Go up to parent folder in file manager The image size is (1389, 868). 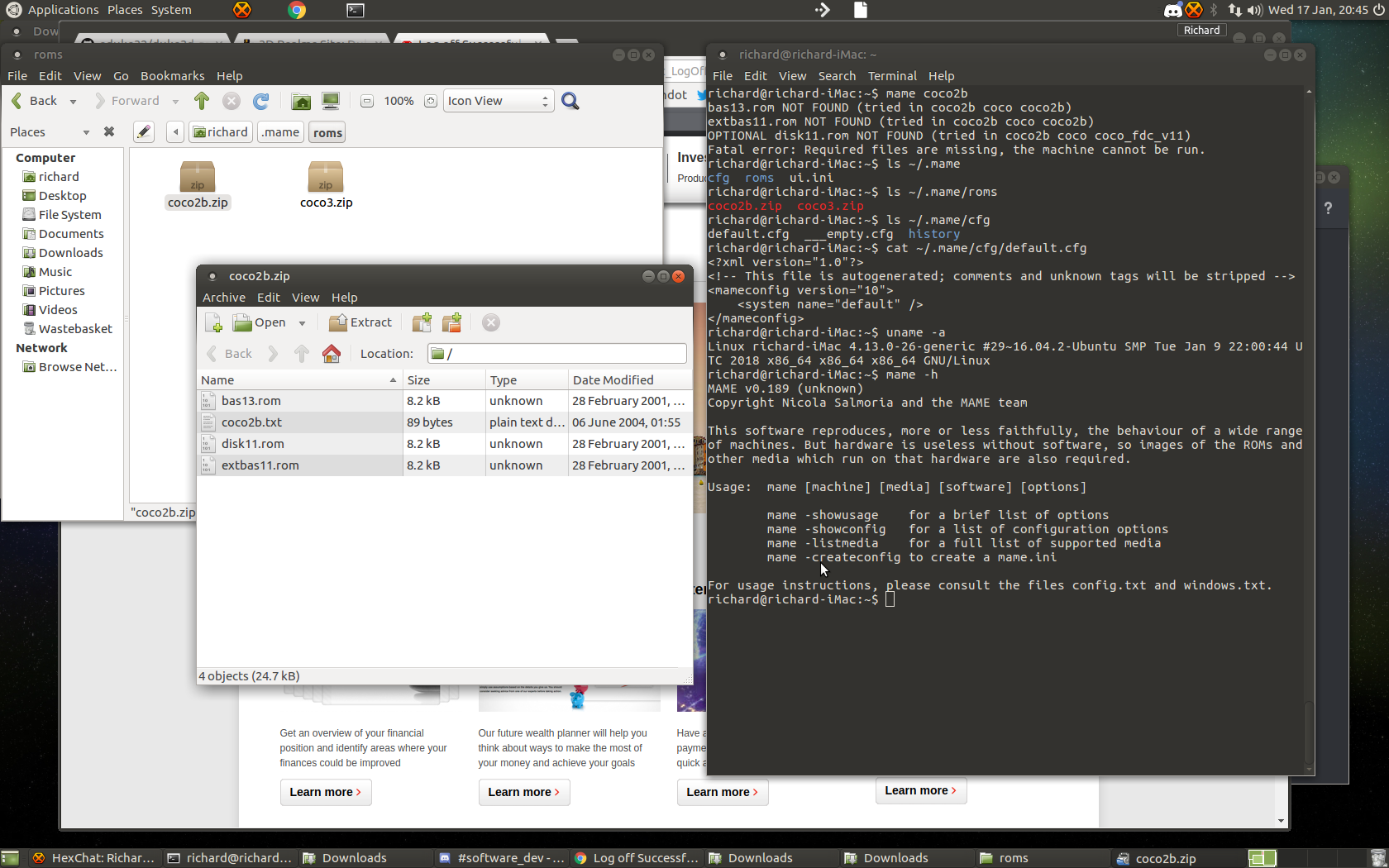point(202,101)
